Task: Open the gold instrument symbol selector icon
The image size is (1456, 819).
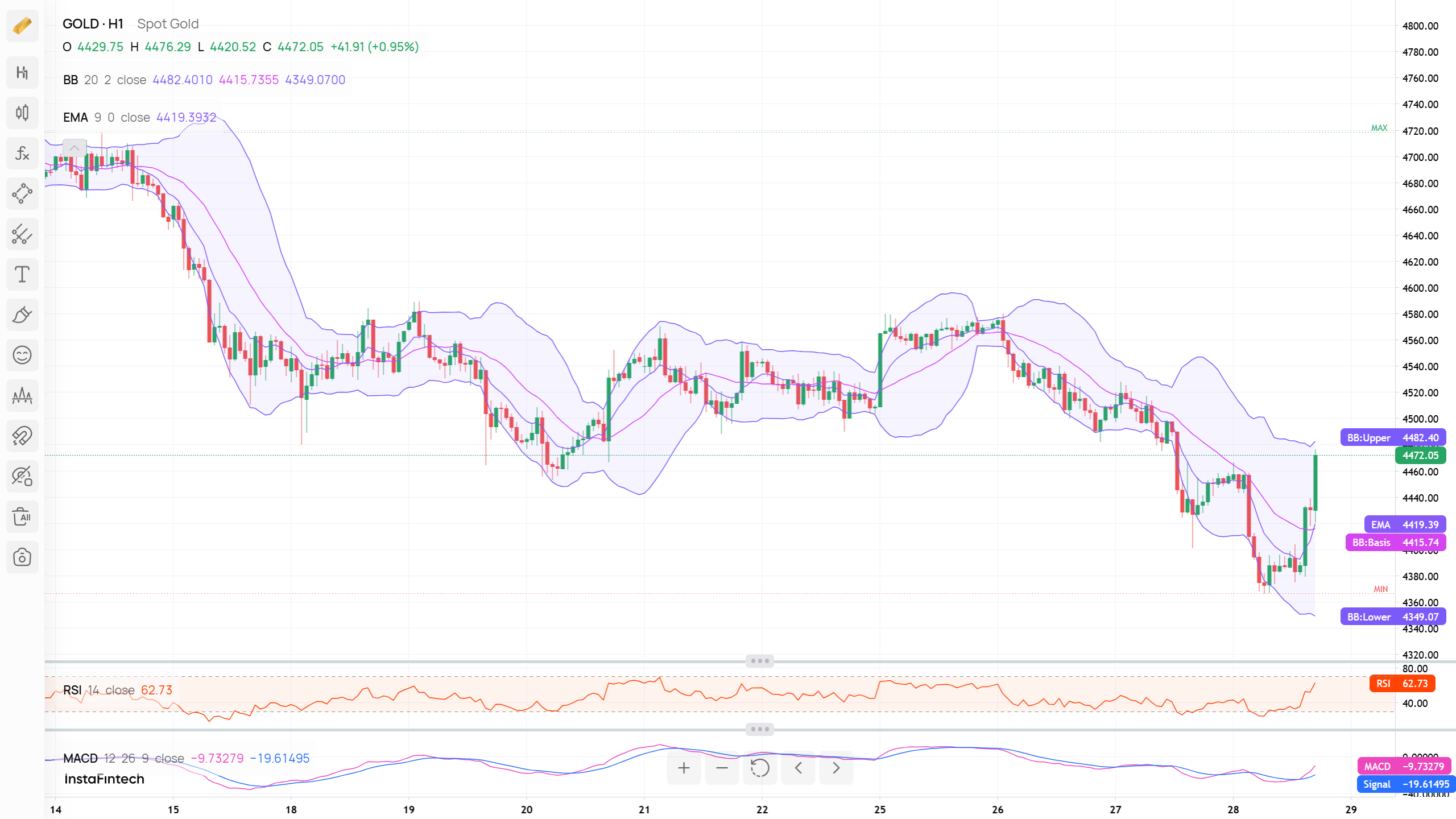Action: [22, 26]
